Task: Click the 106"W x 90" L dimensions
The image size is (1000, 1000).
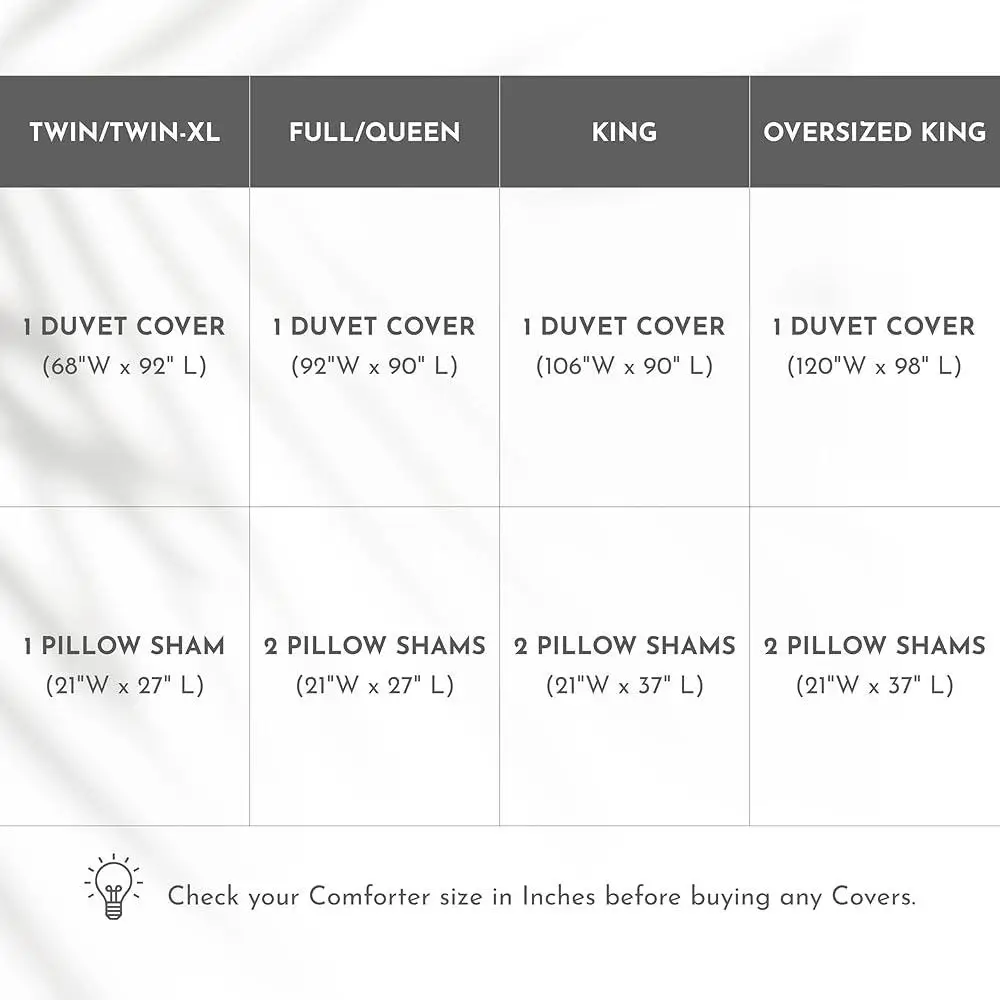Action: [624, 366]
